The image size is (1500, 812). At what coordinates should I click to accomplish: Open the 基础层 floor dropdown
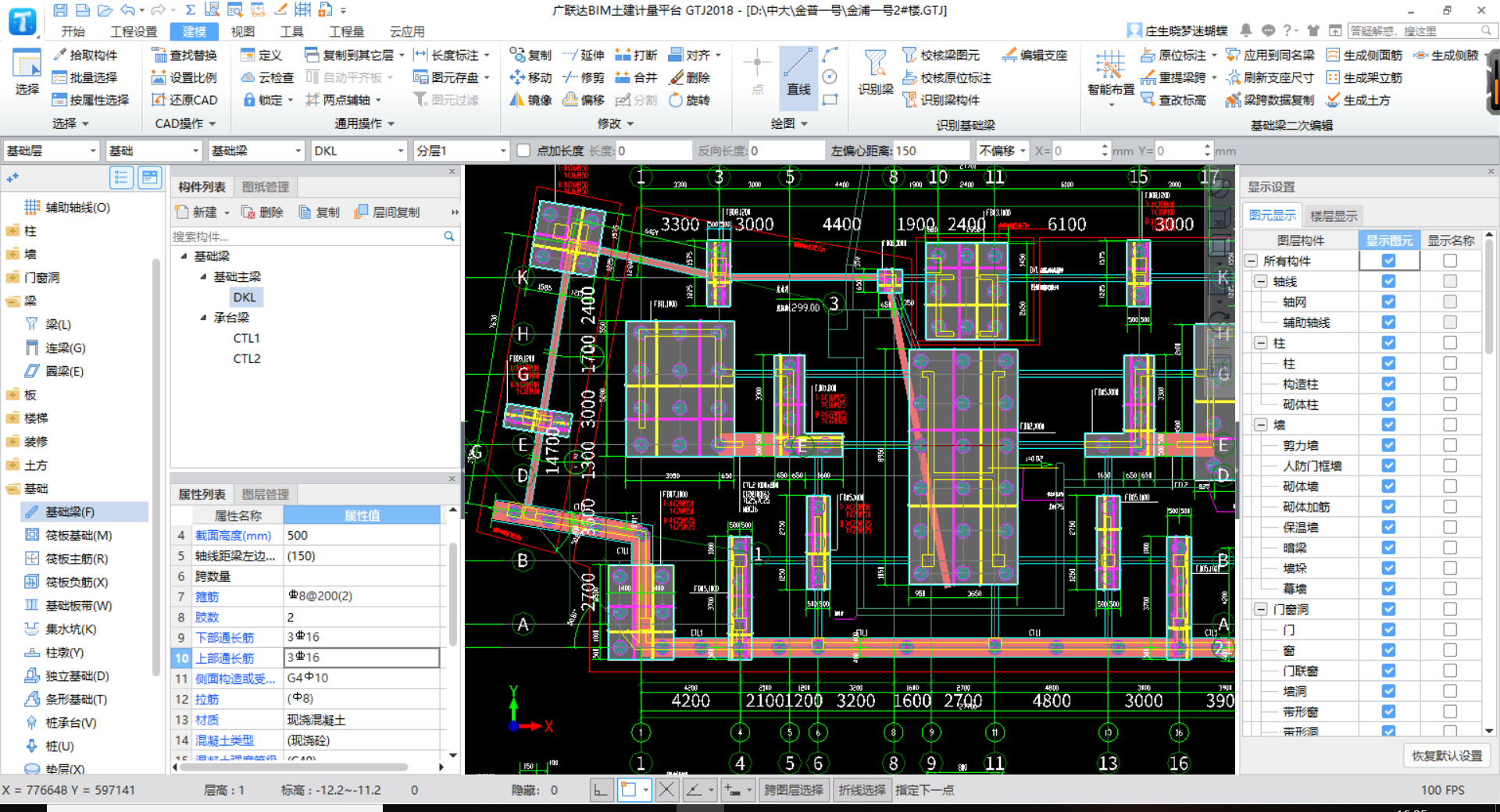52,151
